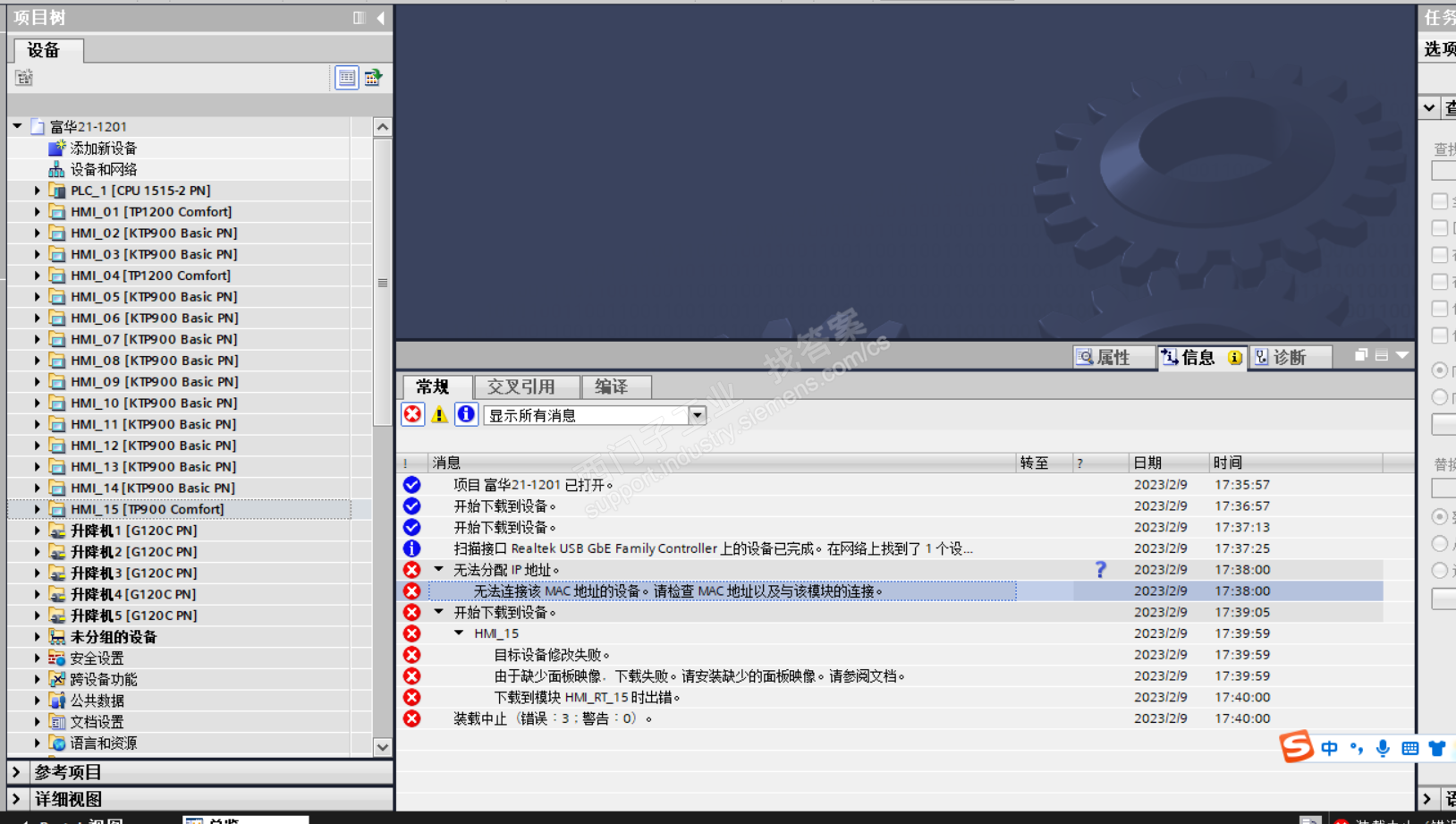Click the create-new-group icon under the 设备 tab

24,78
